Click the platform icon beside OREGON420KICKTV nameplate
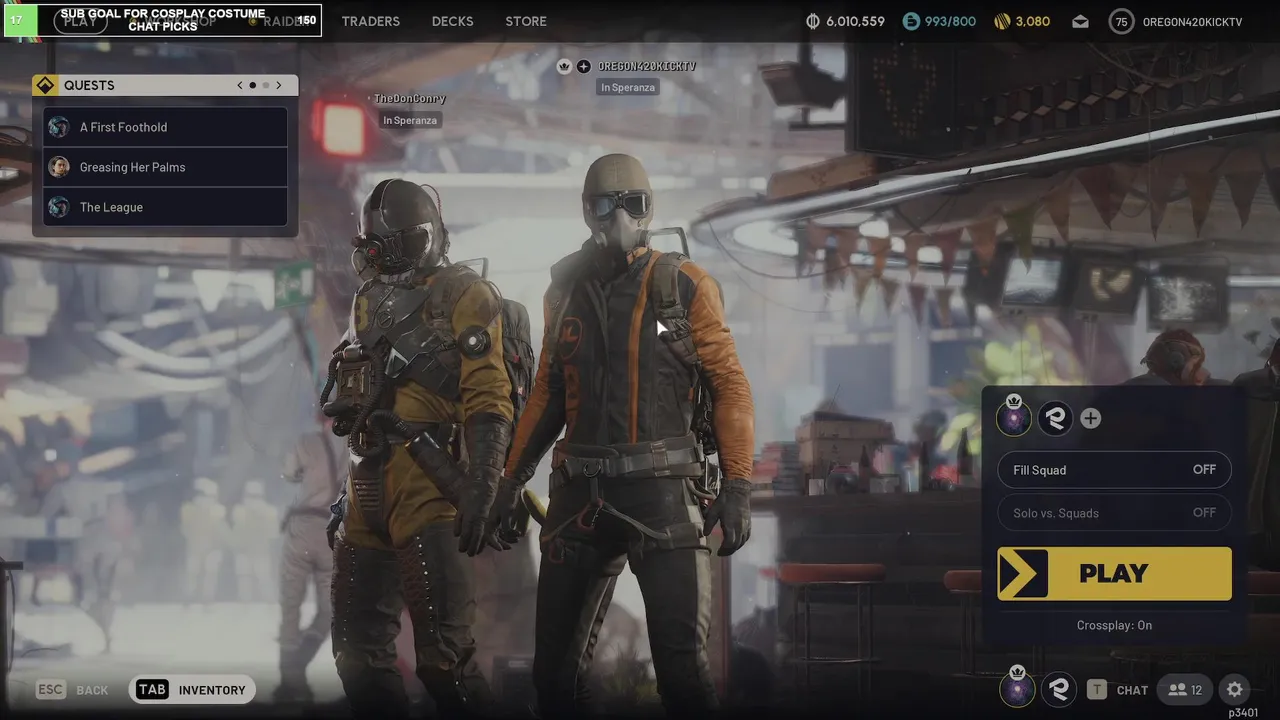The image size is (1280, 720). [x=584, y=66]
